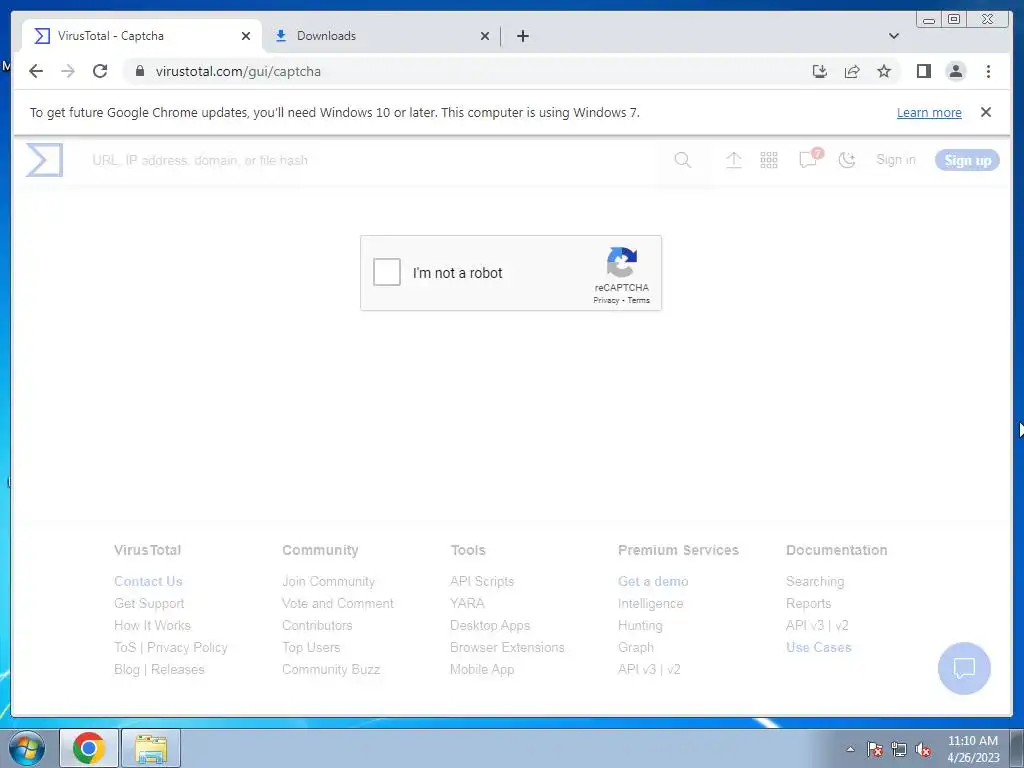Open the side panel icon
This screenshot has width=1024, height=768.
[x=923, y=71]
